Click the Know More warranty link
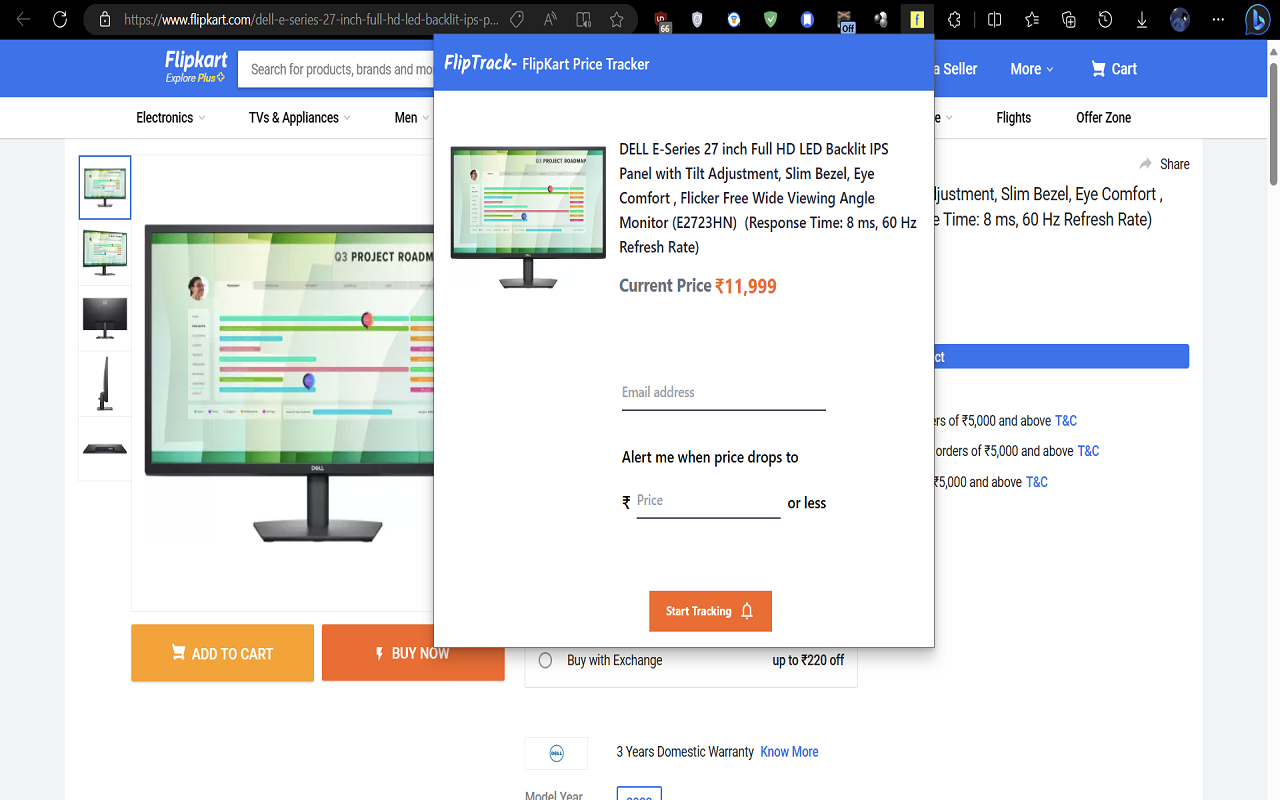Image resolution: width=1280 pixels, height=800 pixels. (789, 752)
